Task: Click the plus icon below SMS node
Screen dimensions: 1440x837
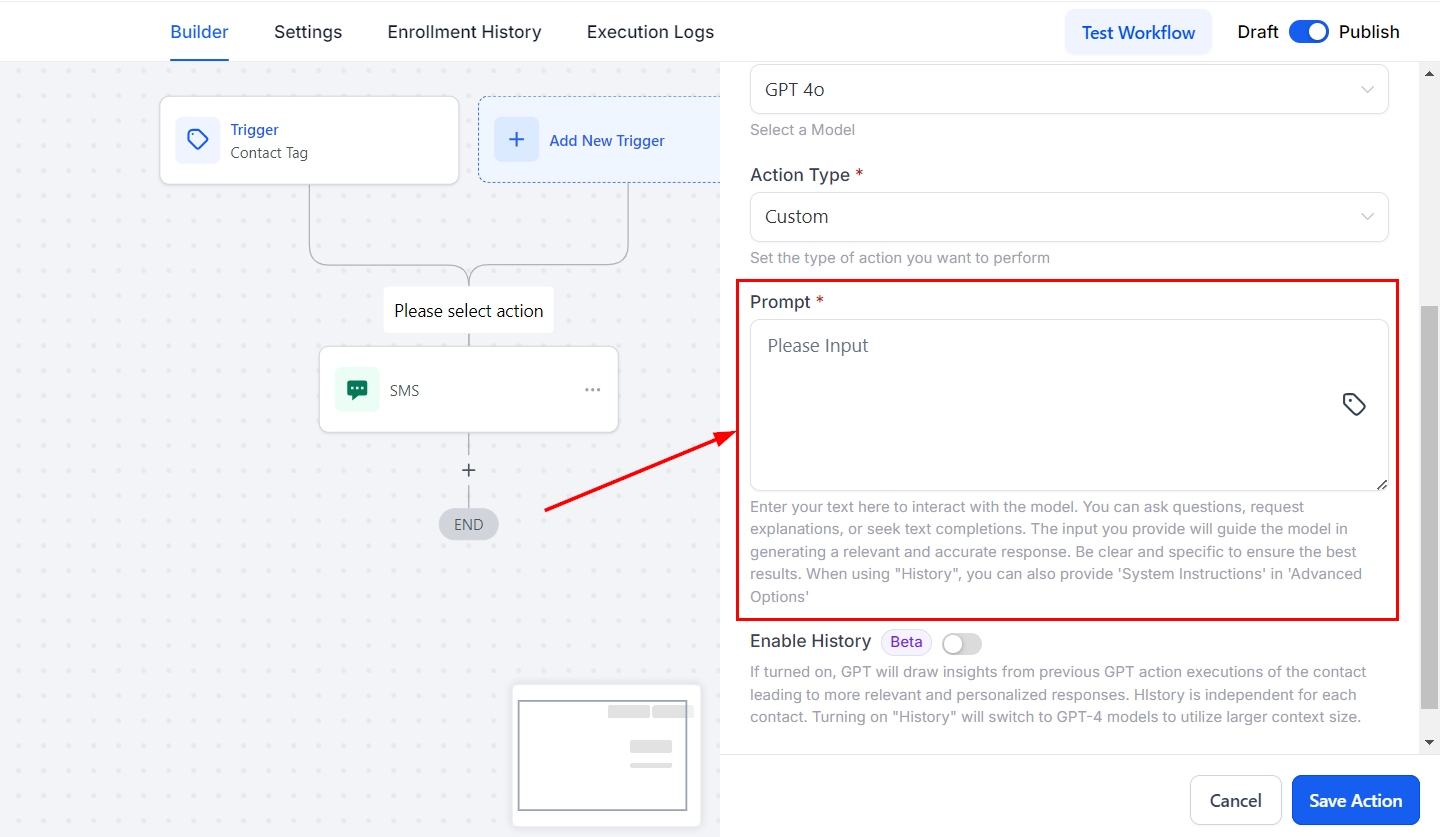Action: coord(468,470)
